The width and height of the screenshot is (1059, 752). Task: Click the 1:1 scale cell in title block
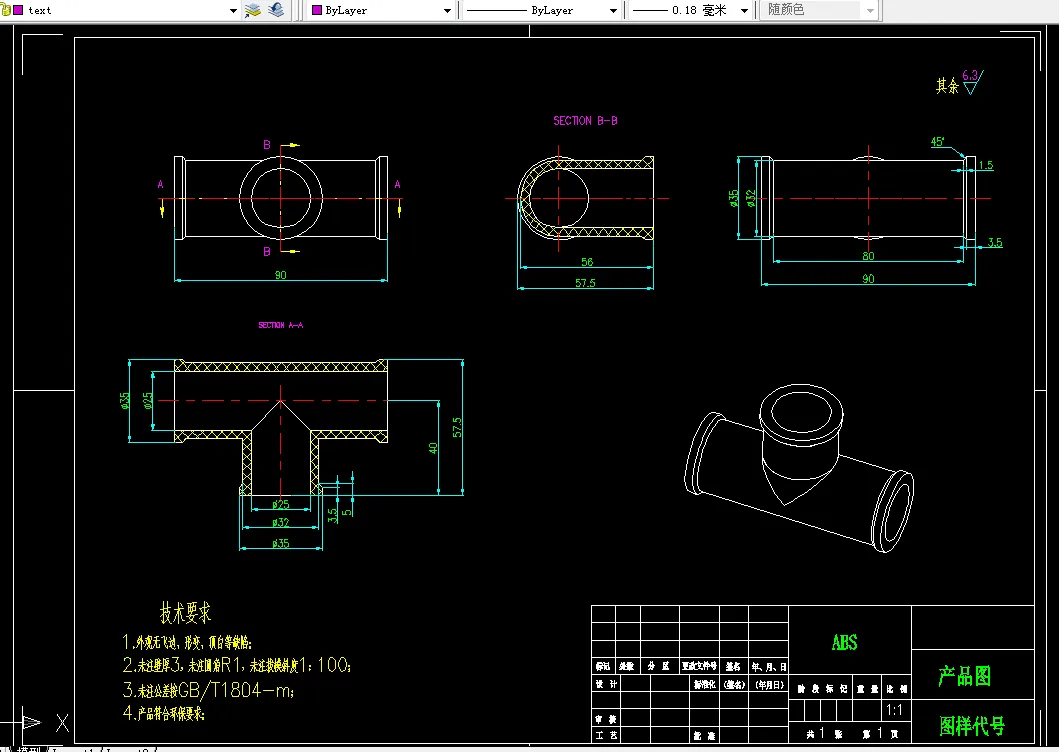coord(896,710)
